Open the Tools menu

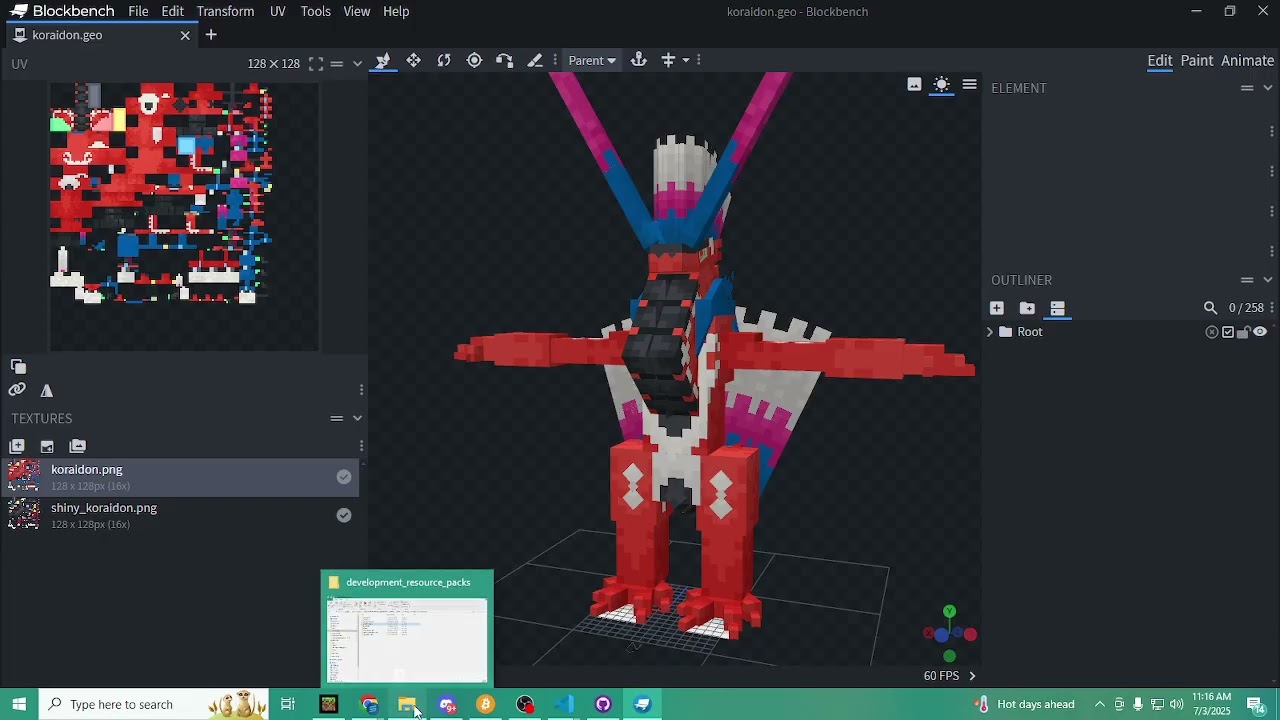pos(315,11)
